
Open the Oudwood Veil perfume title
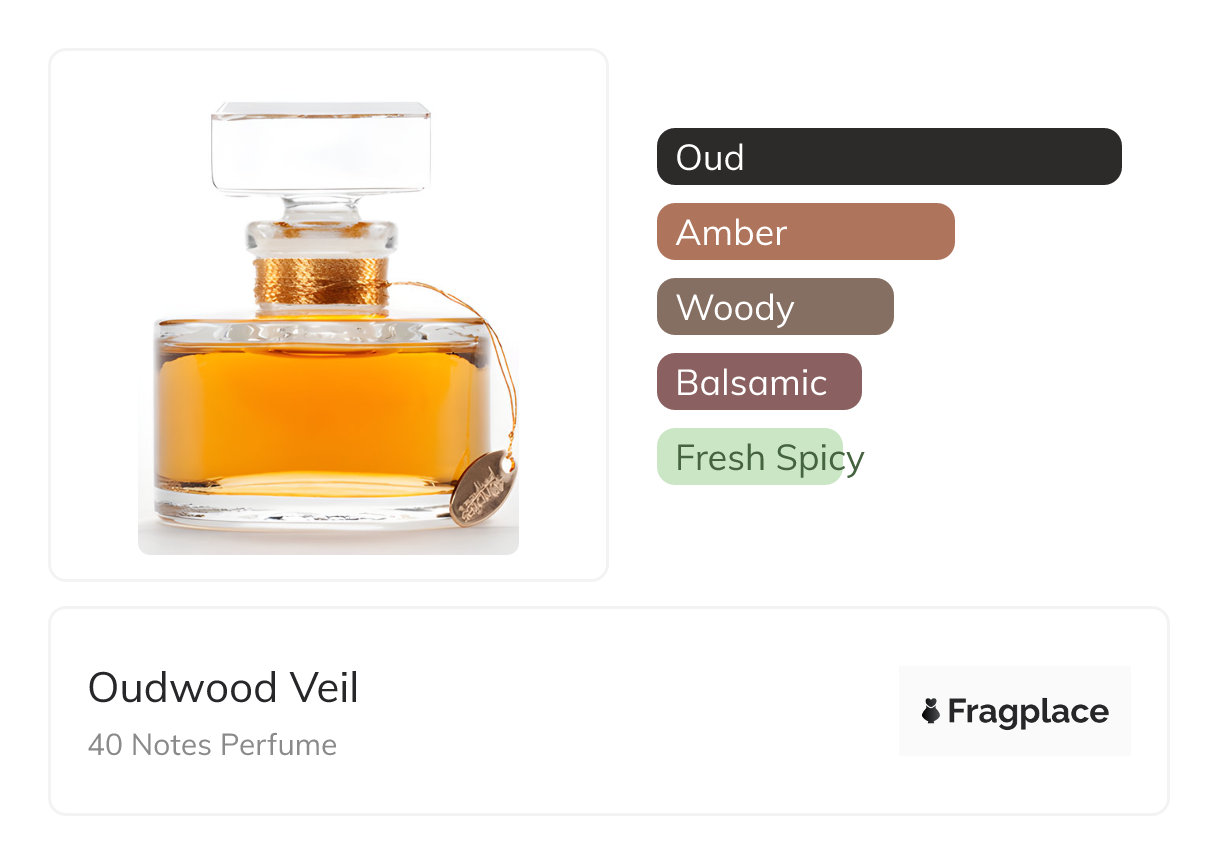pos(223,688)
